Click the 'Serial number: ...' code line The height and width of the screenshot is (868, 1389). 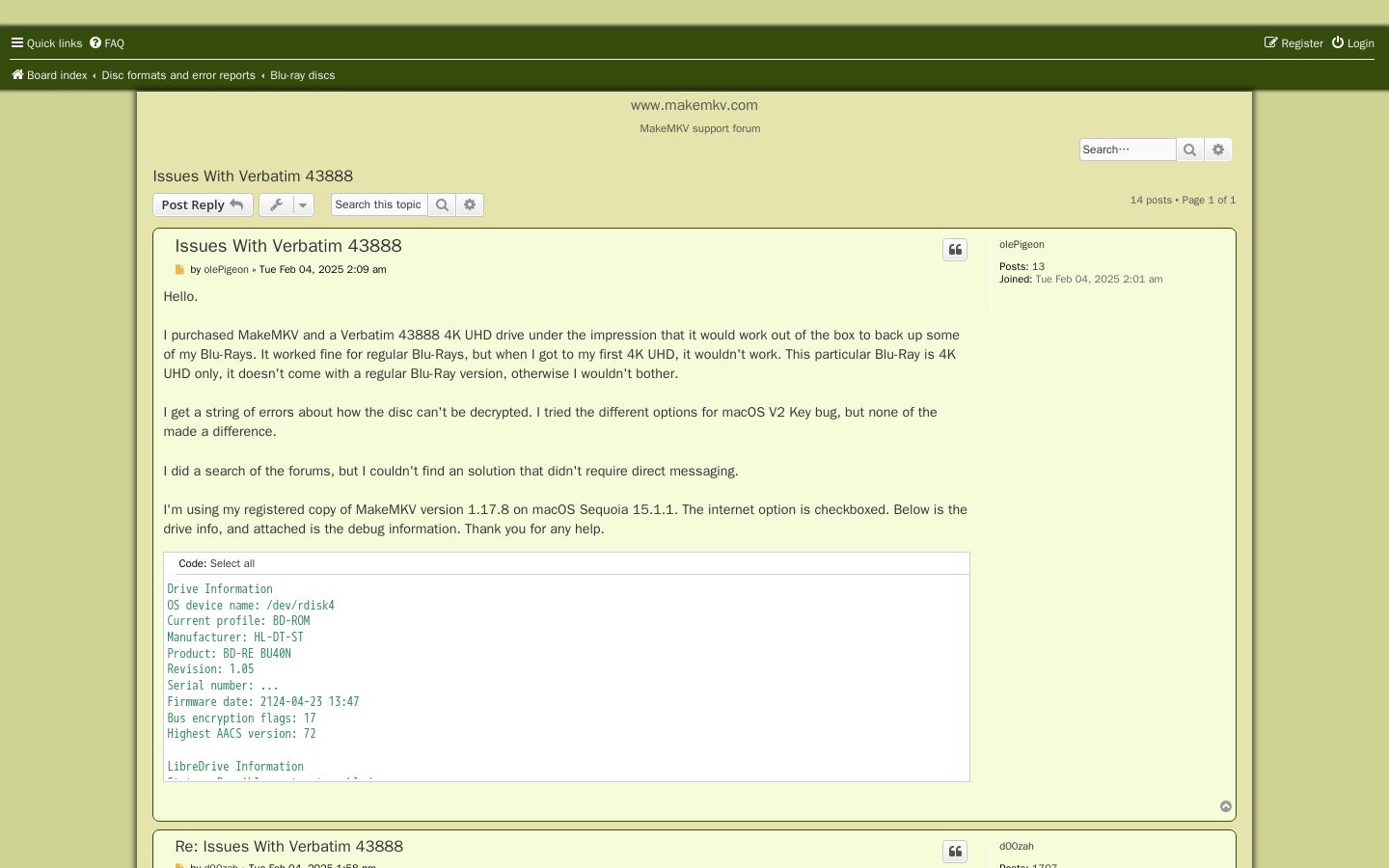pyautogui.click(x=223, y=686)
